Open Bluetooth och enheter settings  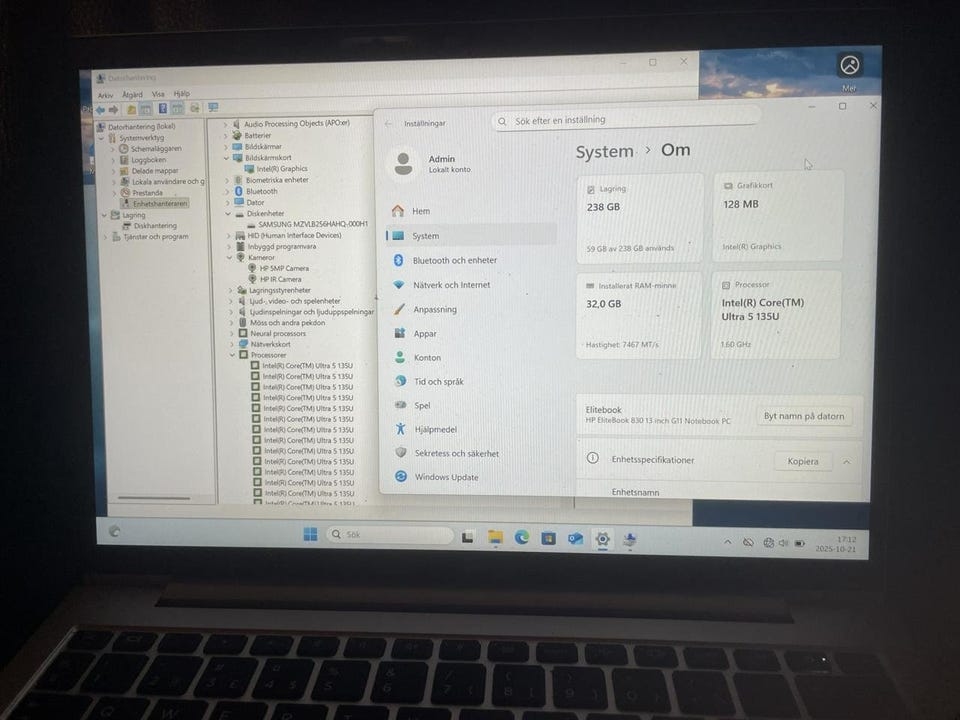pos(454,260)
